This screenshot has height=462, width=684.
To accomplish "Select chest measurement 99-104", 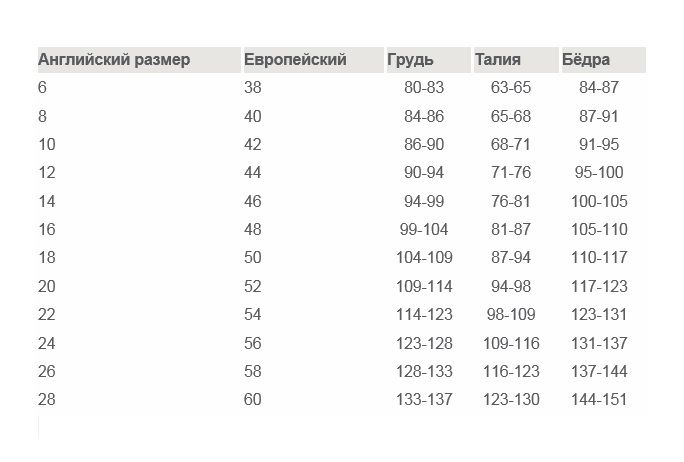I will pyautogui.click(x=423, y=229).
